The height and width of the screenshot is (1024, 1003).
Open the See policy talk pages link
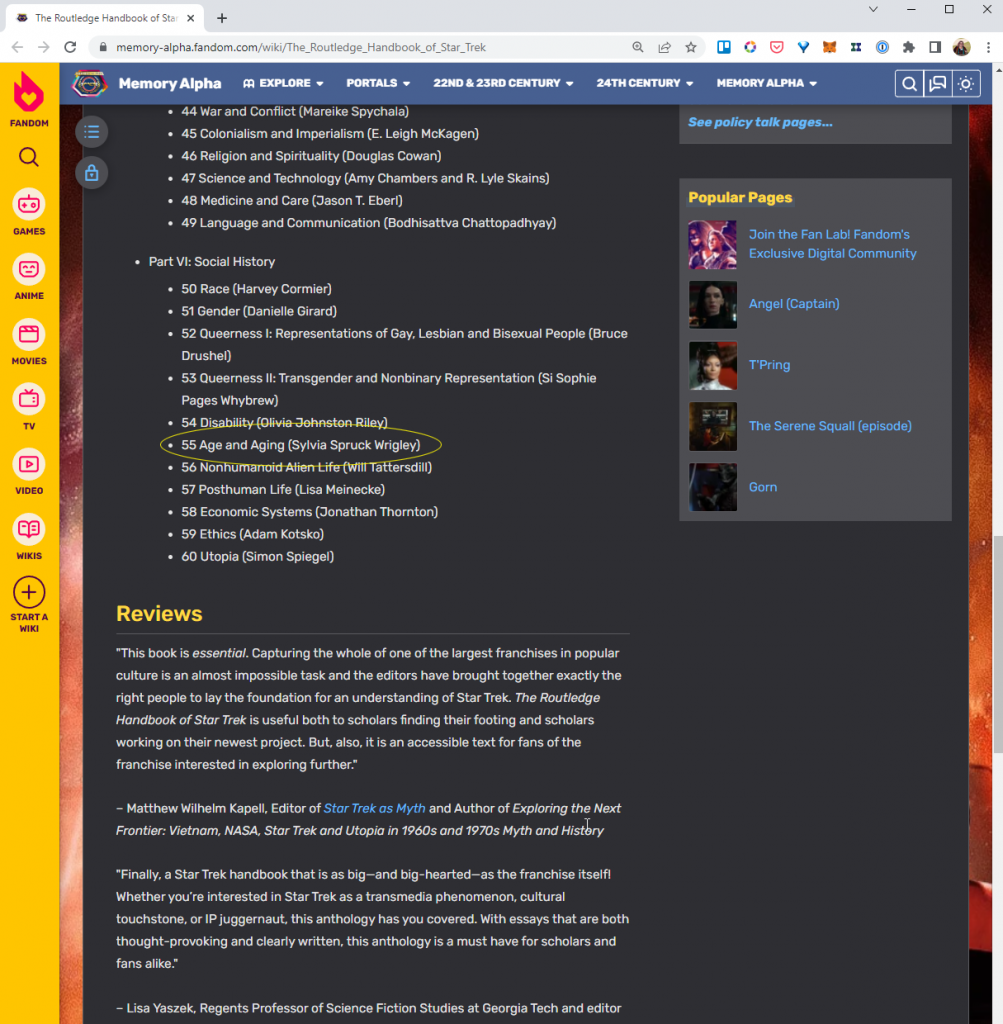pyautogui.click(x=760, y=122)
